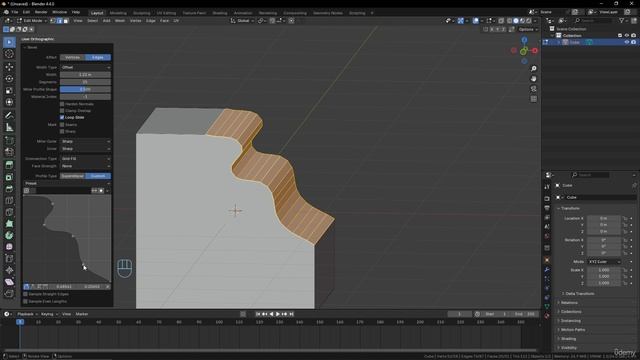The image size is (640, 360).
Task: Click the Segments value field
Action: [x=85, y=82]
